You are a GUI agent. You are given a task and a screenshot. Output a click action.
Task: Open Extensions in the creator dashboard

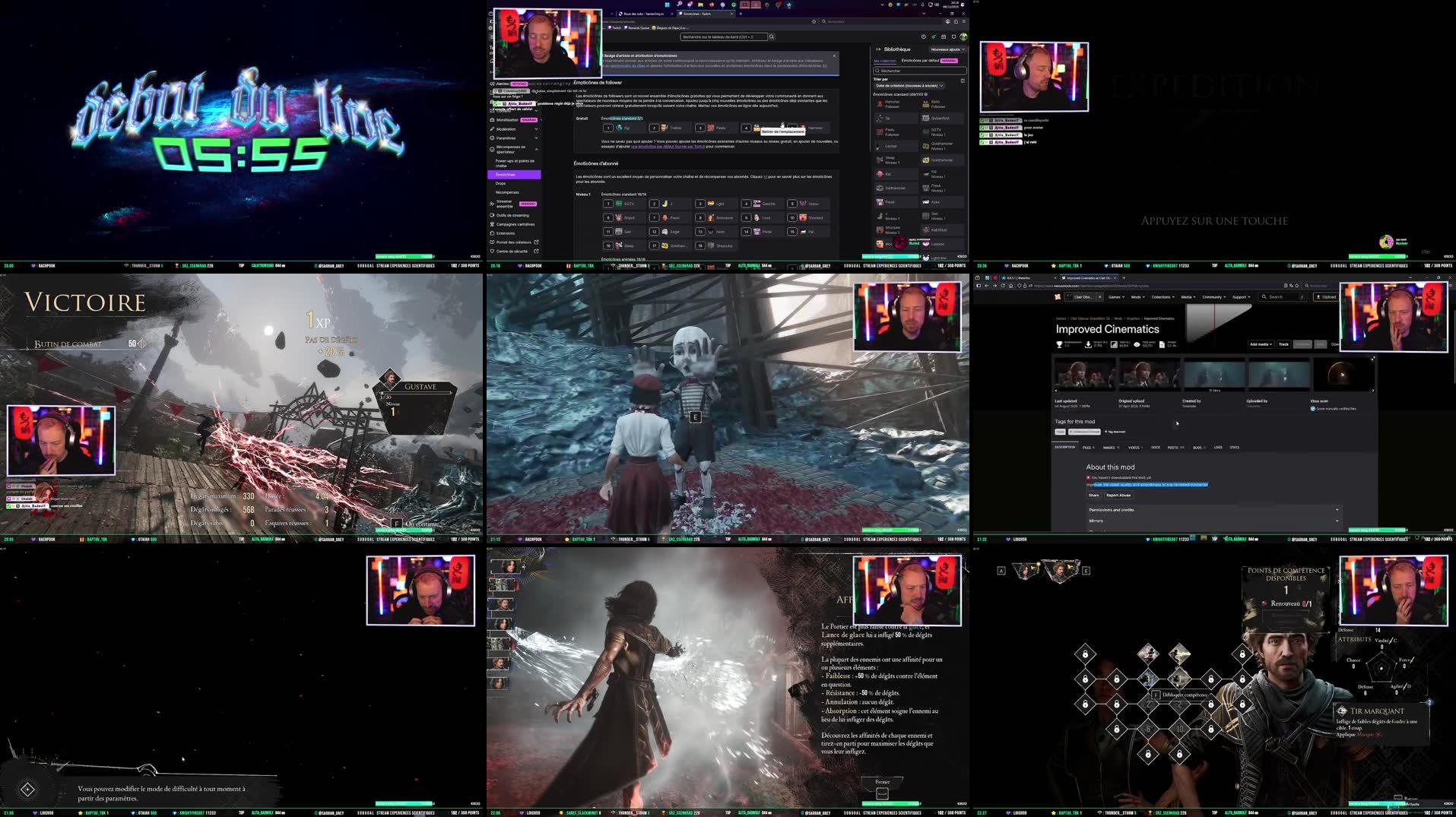[x=505, y=233]
